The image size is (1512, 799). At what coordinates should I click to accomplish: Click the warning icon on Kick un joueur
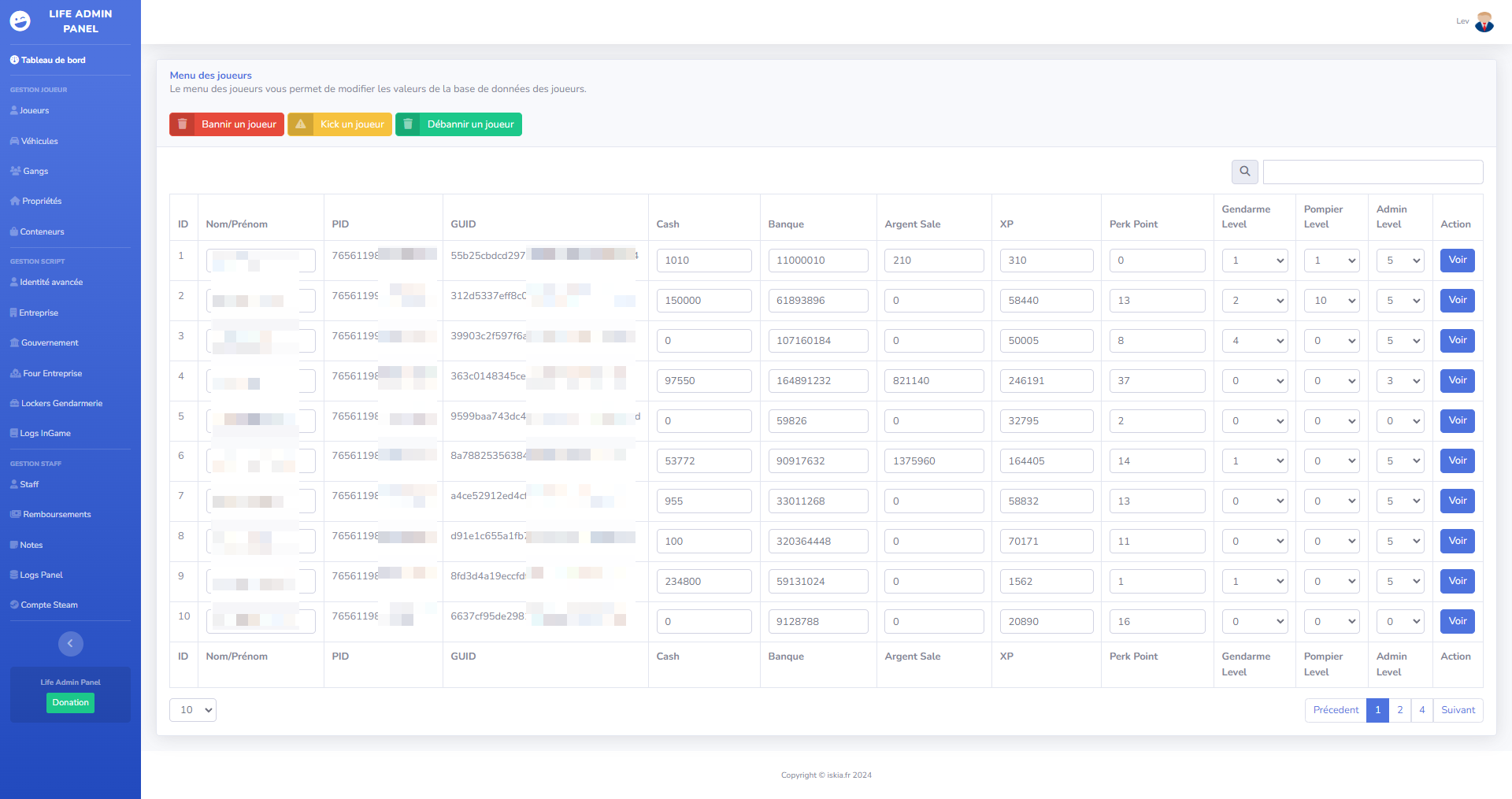point(301,124)
